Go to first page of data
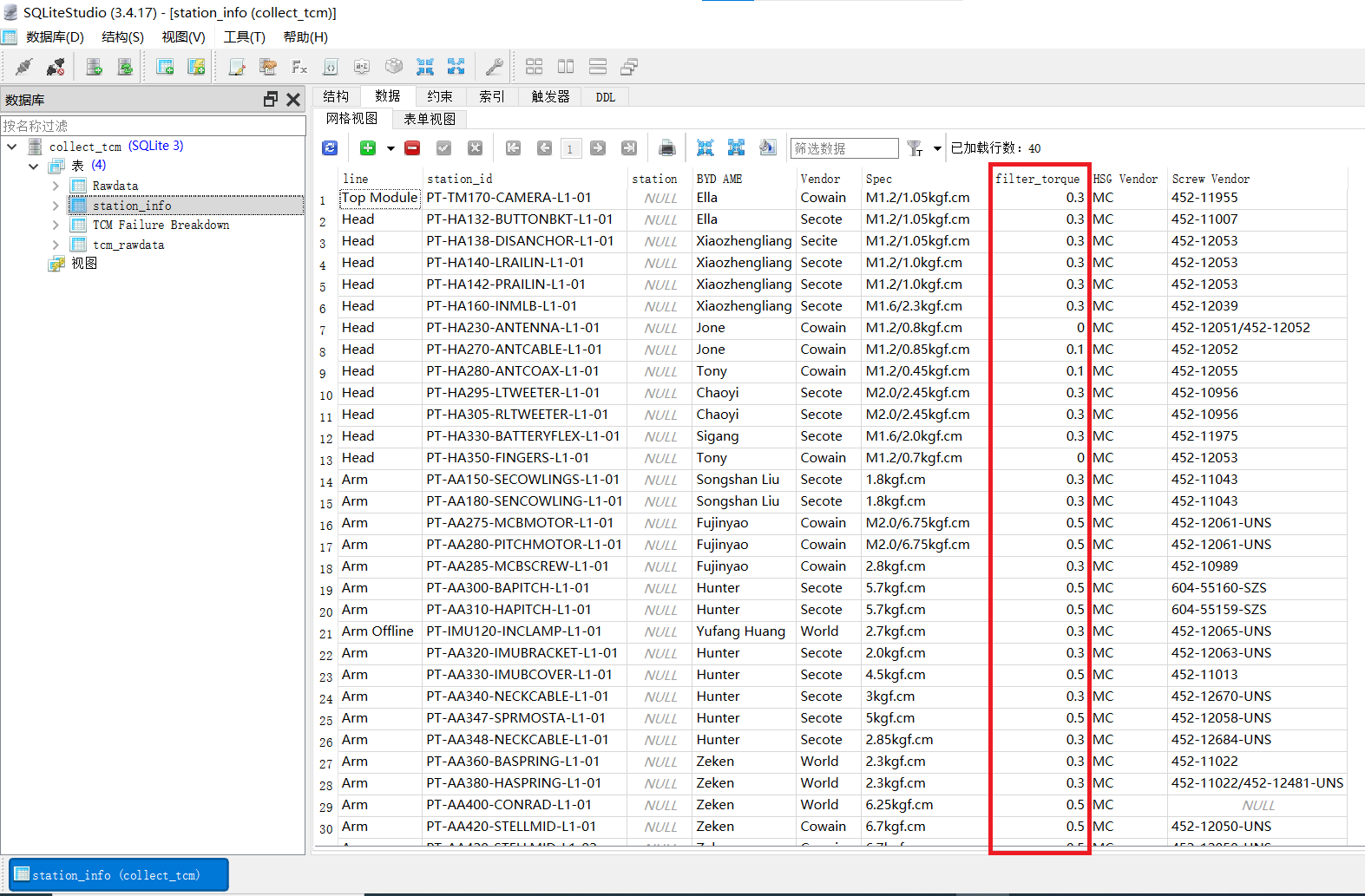 coord(514,148)
